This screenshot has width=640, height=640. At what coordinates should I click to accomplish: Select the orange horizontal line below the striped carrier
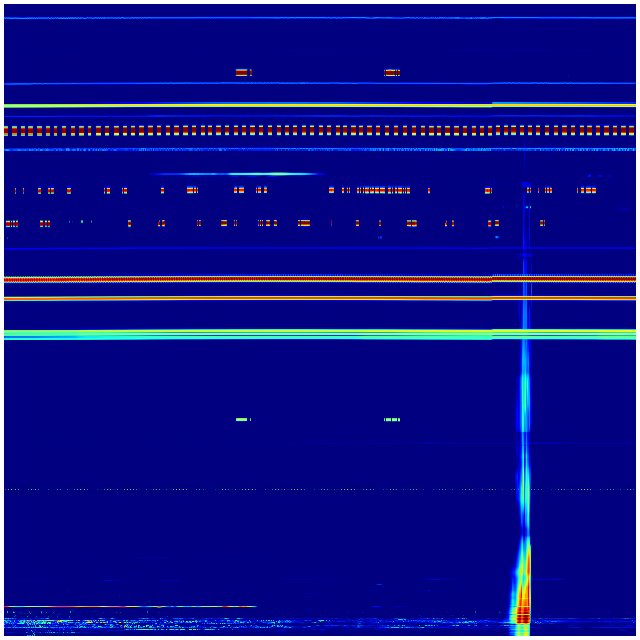[250, 297]
